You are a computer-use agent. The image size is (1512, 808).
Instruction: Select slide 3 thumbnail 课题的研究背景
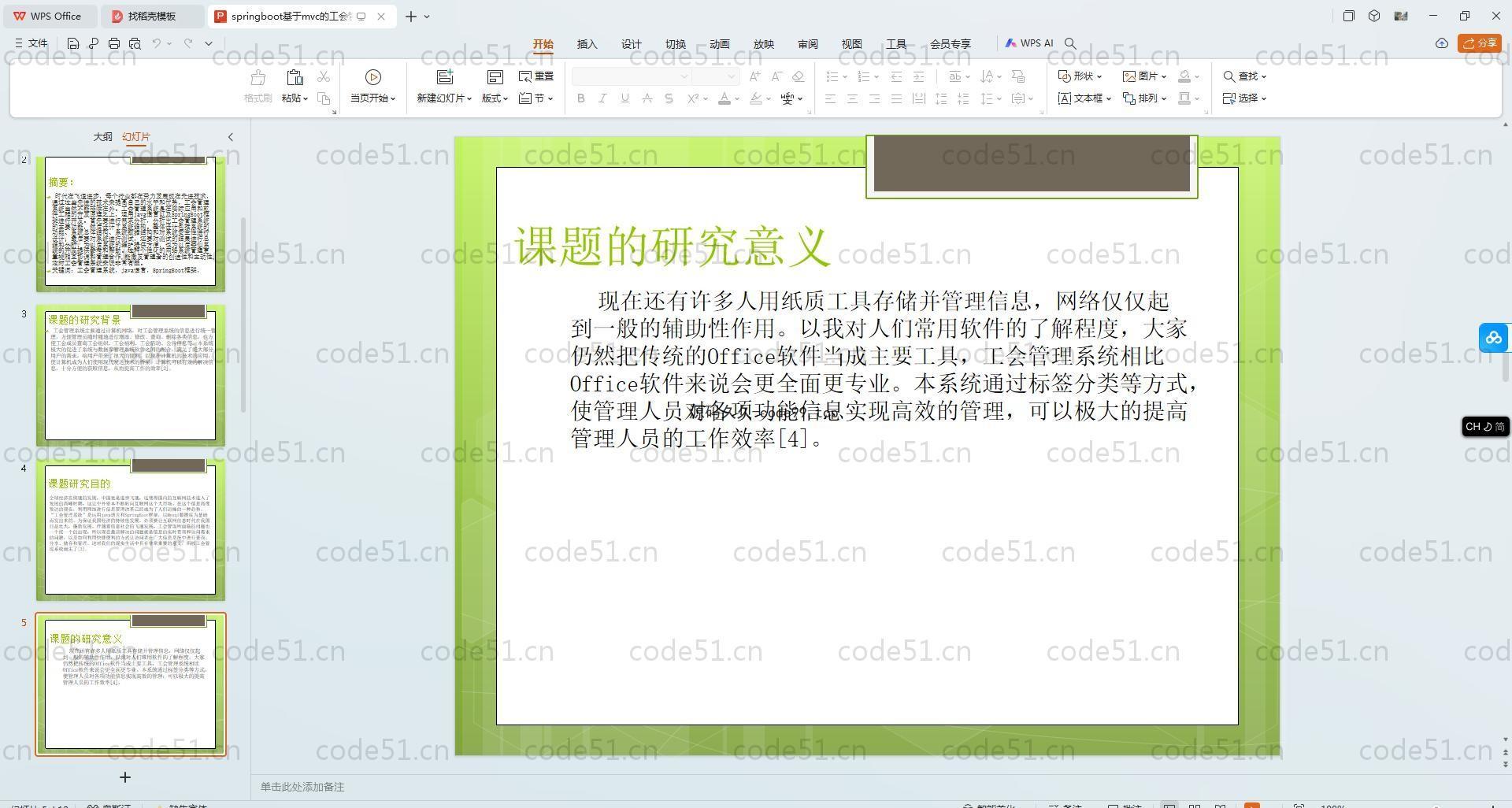(131, 375)
